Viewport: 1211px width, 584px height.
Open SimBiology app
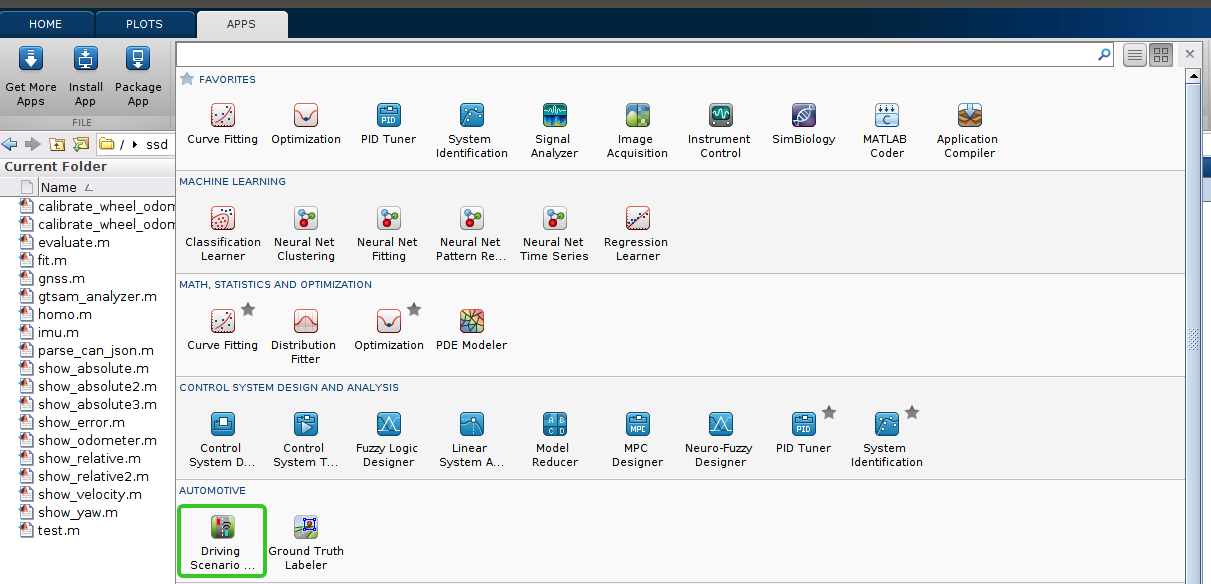[x=803, y=124]
